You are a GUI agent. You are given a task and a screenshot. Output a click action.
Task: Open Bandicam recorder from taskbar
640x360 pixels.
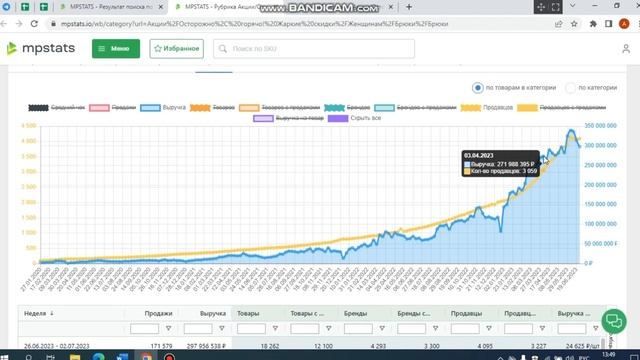(169, 357)
